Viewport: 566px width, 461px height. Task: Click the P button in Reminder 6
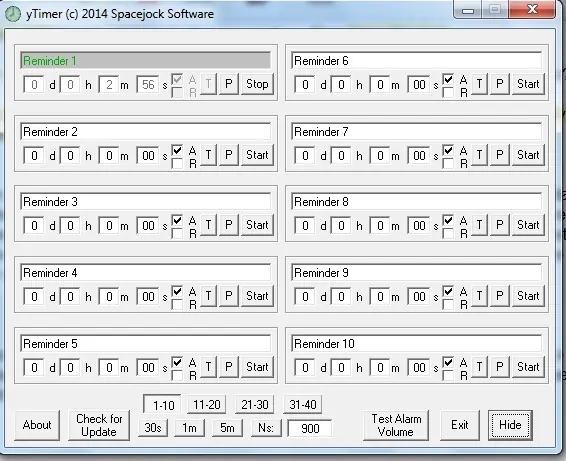pyautogui.click(x=500, y=84)
